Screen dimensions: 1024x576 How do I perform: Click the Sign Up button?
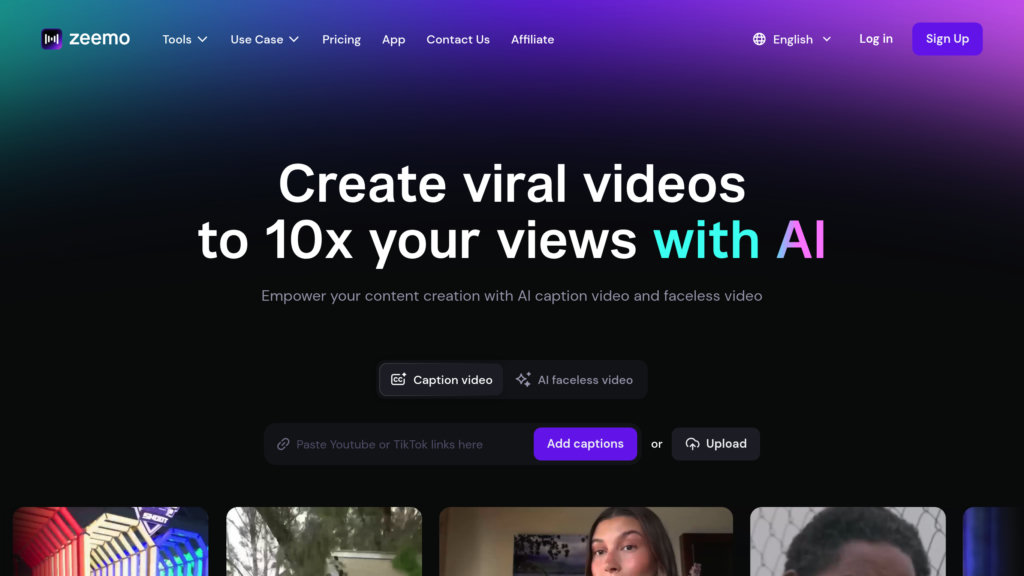tap(947, 39)
